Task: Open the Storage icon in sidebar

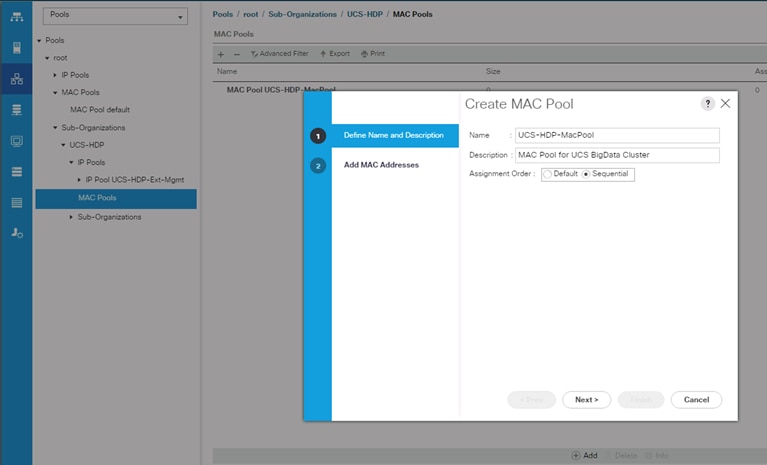Action: (x=16, y=172)
